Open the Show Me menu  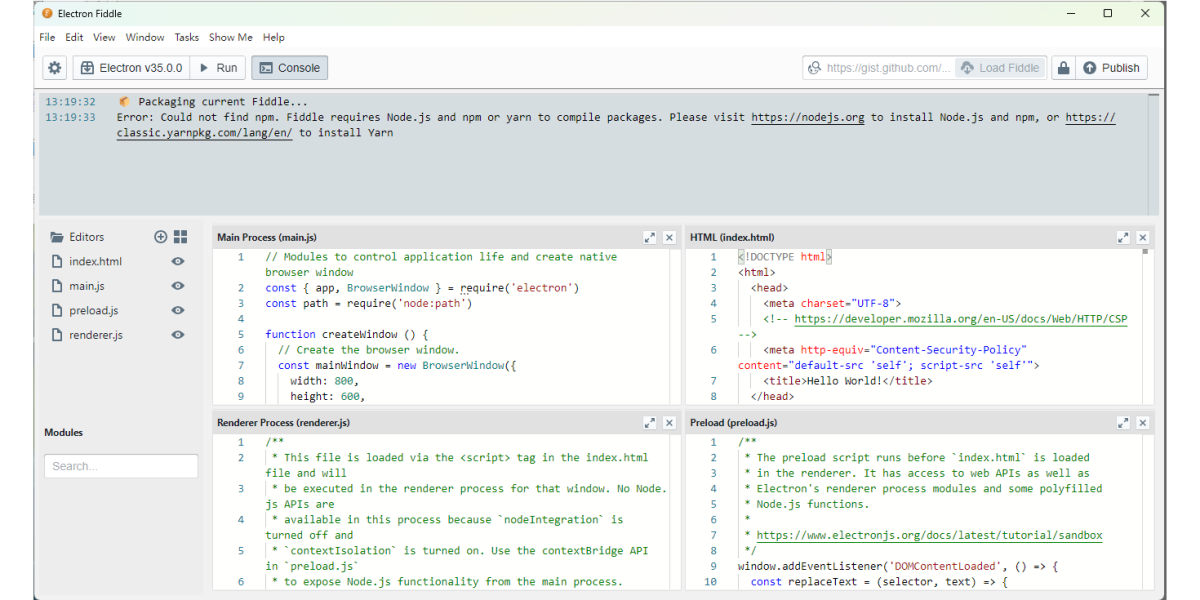230,37
